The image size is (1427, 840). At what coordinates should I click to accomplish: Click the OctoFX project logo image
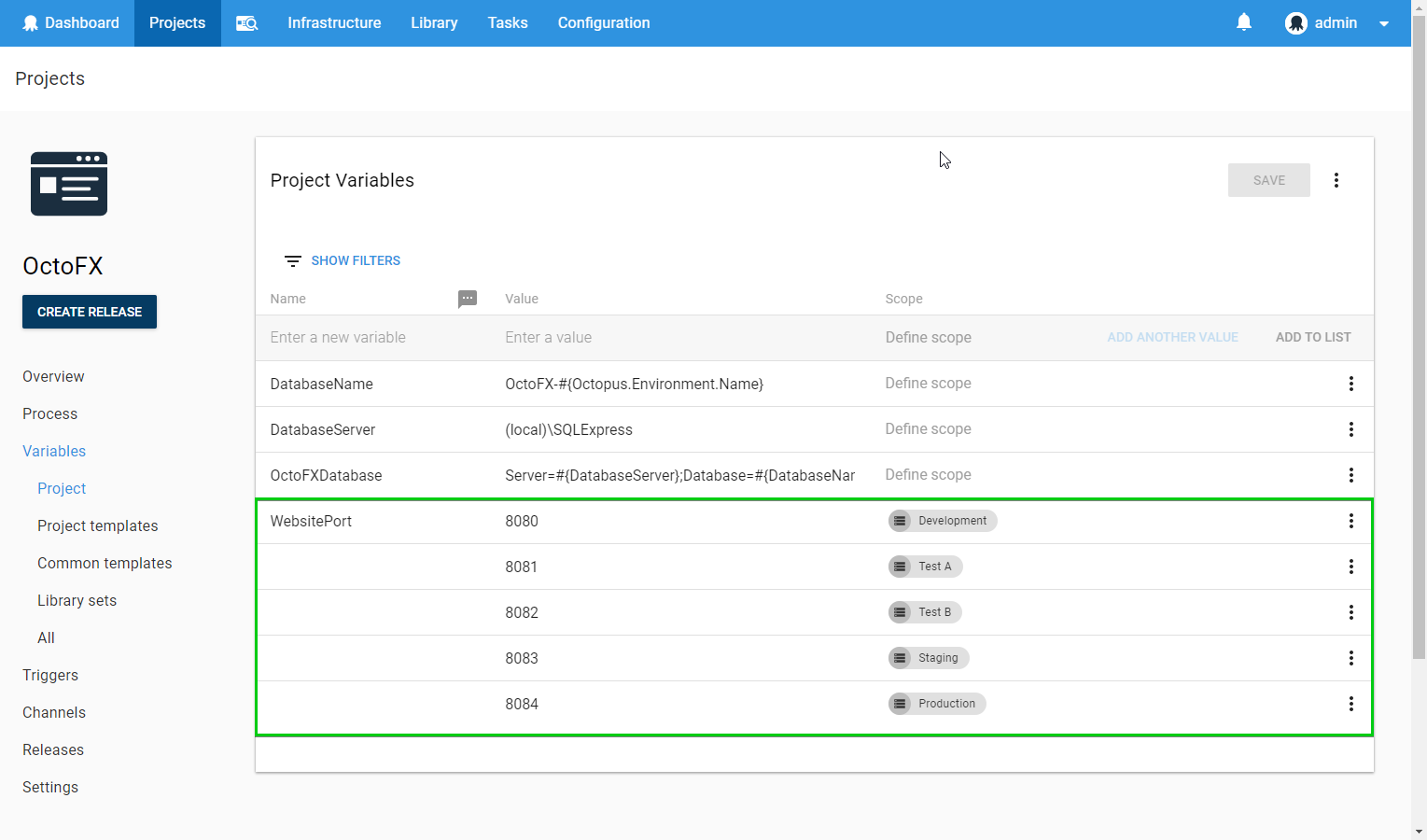(x=69, y=184)
